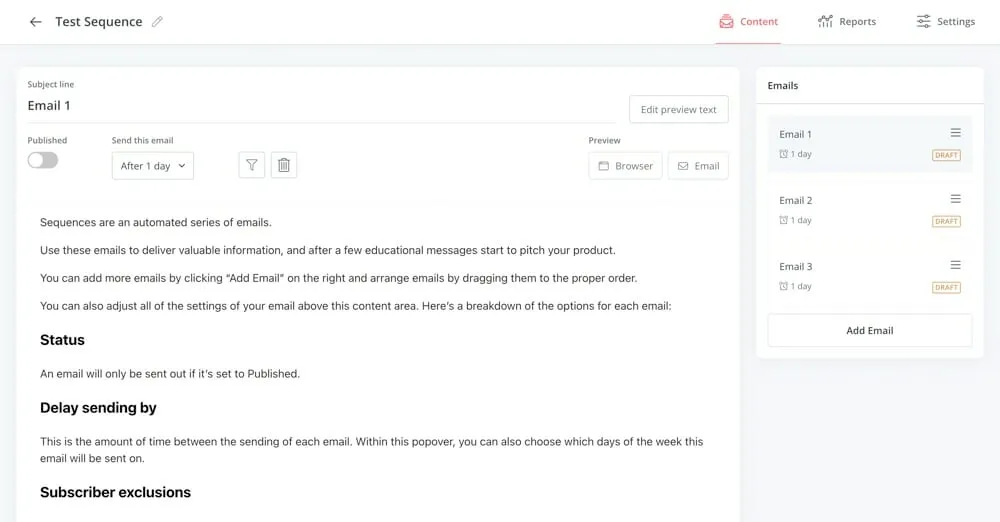Switch to the Reports tab
This screenshot has width=1000, height=522.
coord(846,22)
